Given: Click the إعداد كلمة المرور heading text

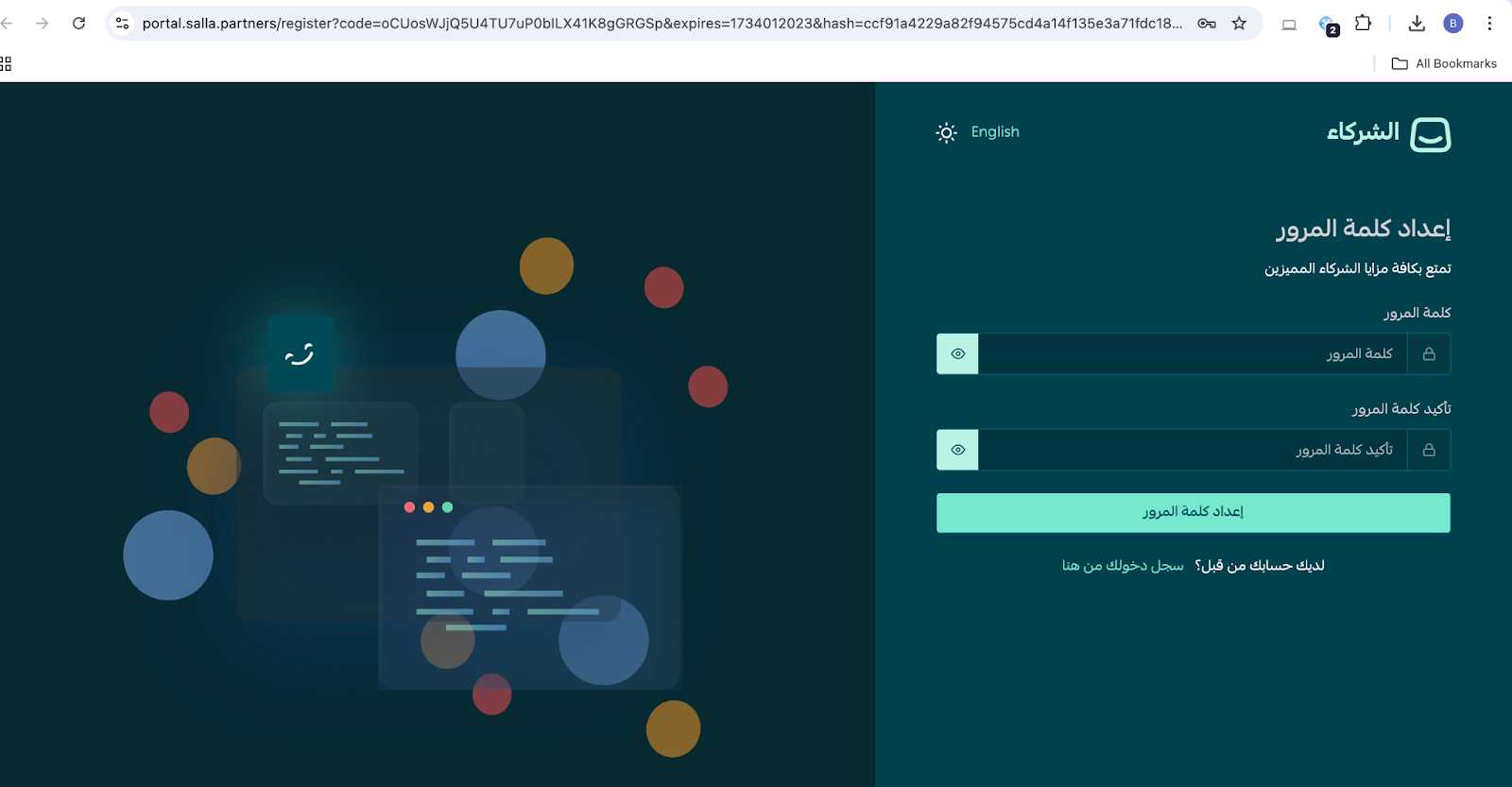Looking at the screenshot, I should tap(1364, 229).
